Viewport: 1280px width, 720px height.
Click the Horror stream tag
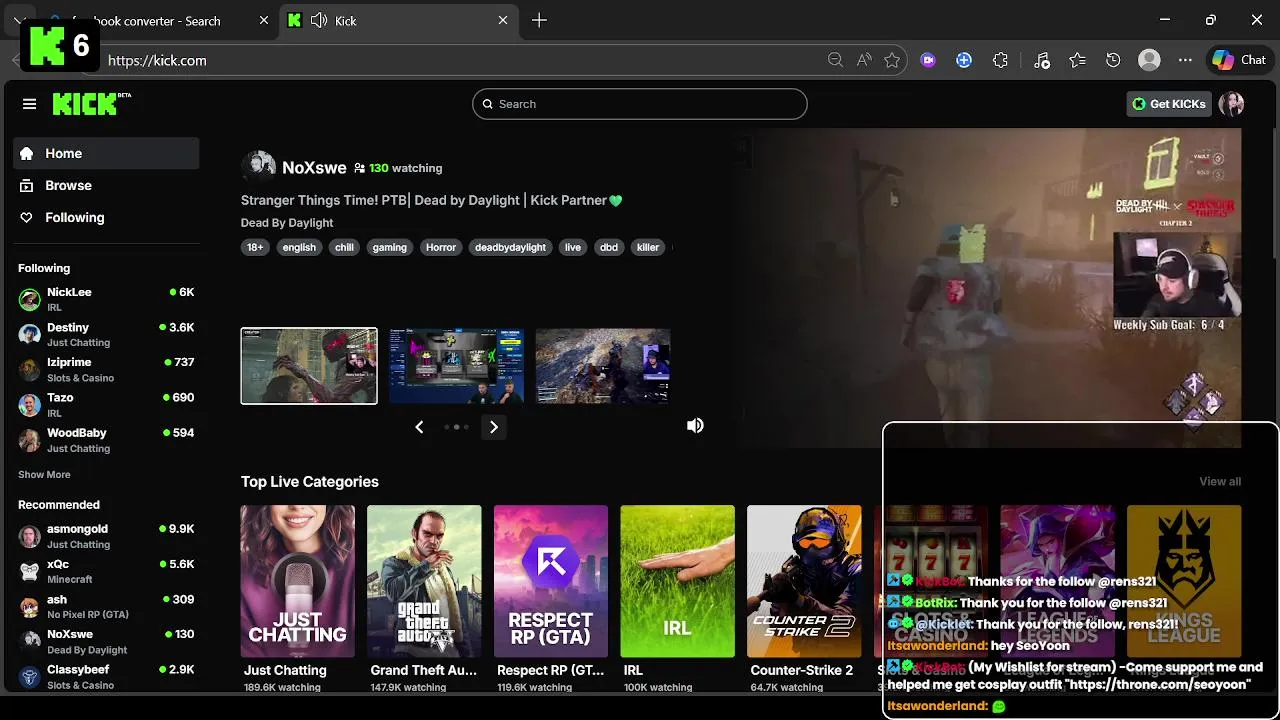tap(441, 247)
